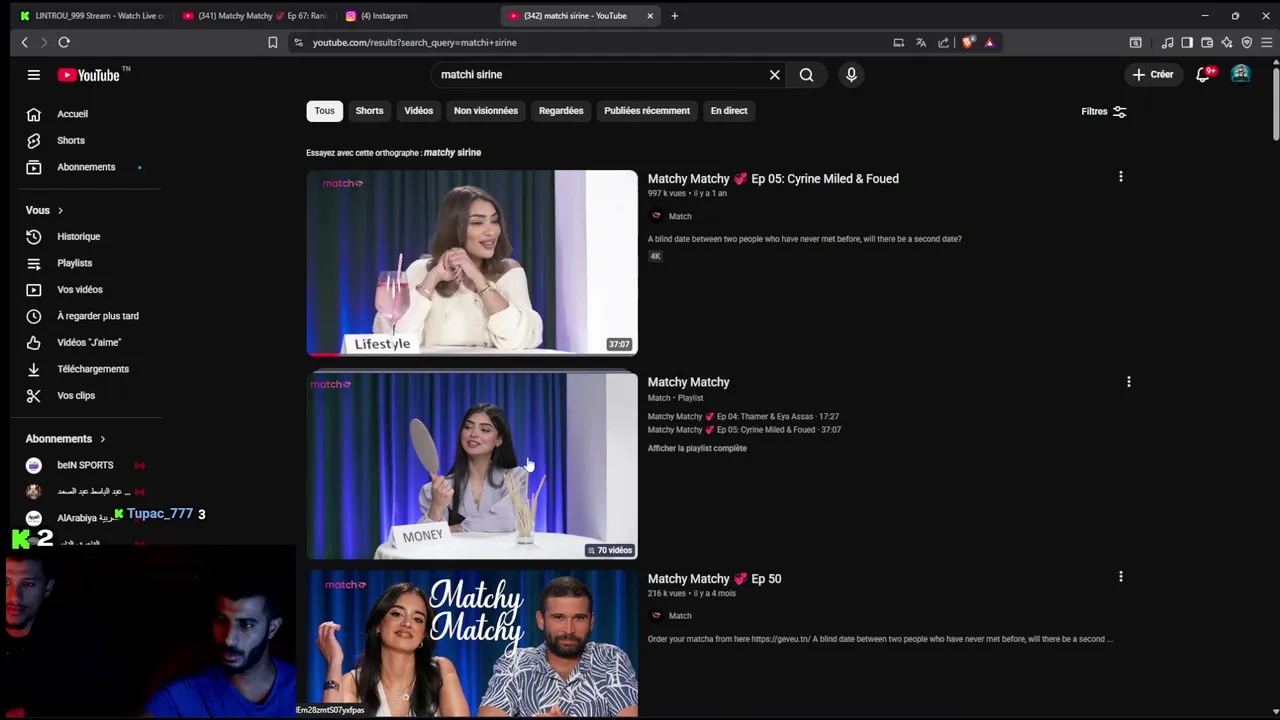Select the Vidéos filter chip
This screenshot has width=1280, height=720.
[x=418, y=111]
